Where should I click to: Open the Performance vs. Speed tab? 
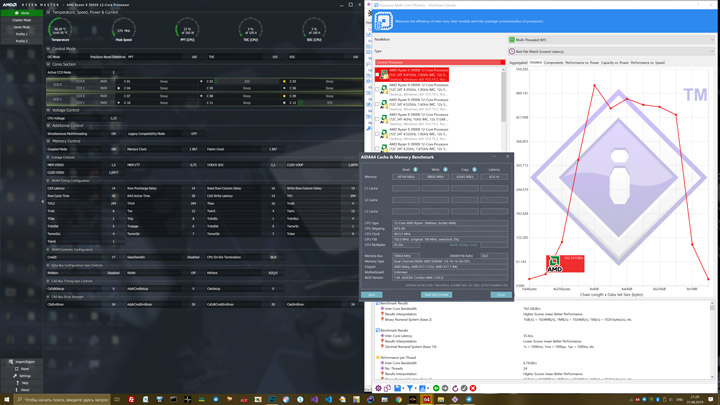647,62
